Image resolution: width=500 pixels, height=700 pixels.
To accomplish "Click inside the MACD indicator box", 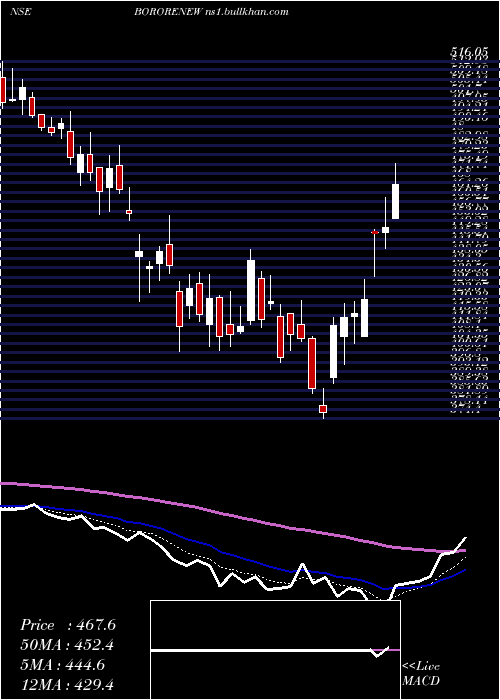I will [275, 650].
